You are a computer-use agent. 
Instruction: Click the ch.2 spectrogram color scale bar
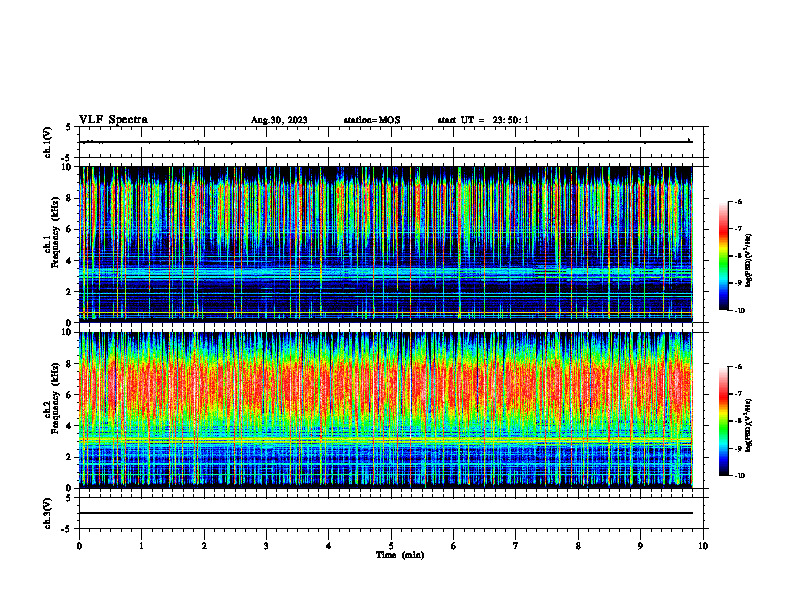(724, 421)
